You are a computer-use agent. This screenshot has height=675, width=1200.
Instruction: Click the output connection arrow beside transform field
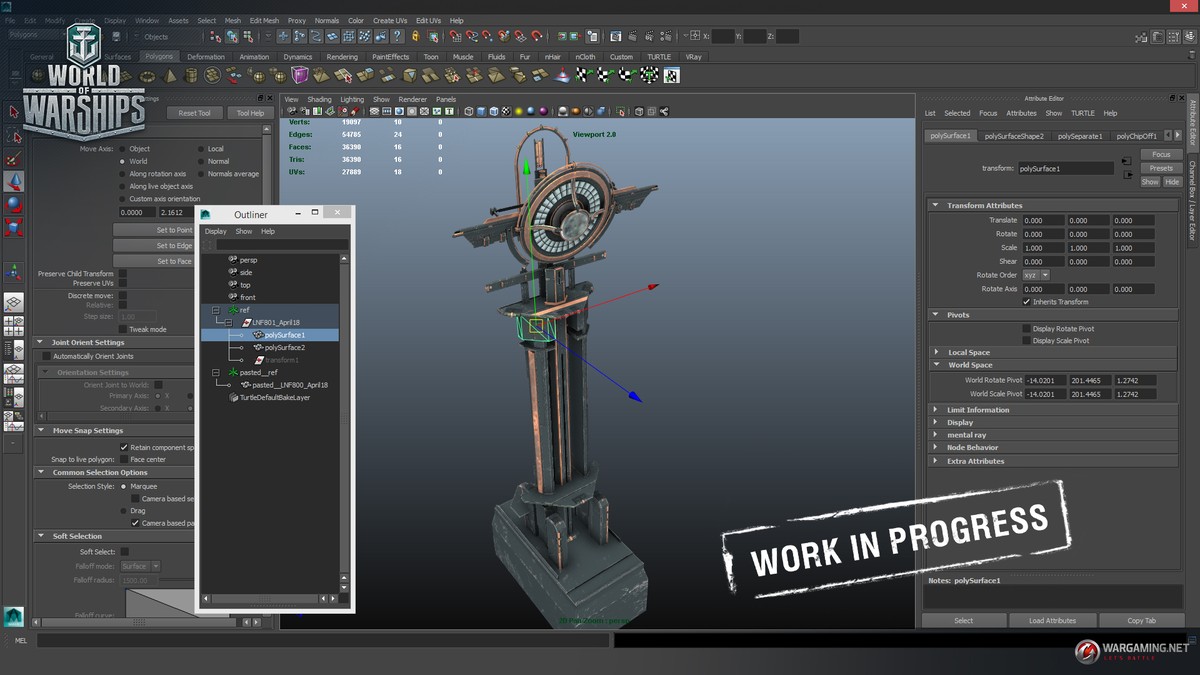[1126, 173]
